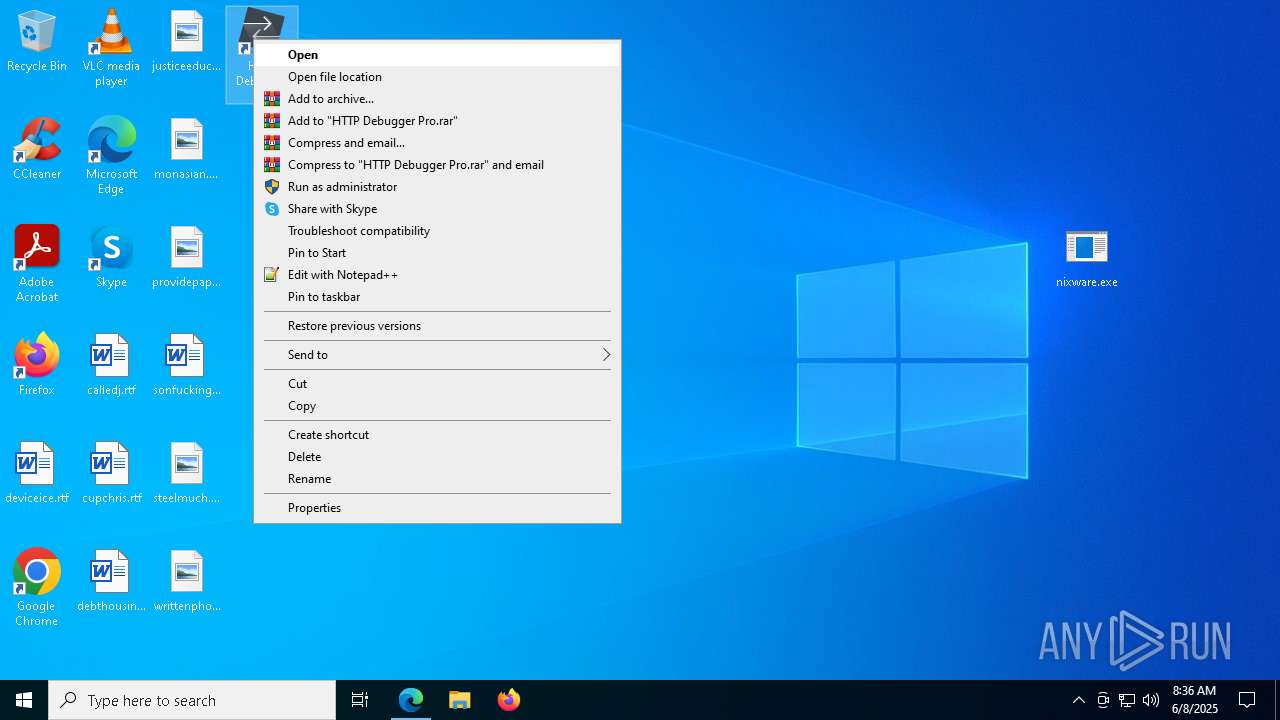Select the justiceeduc image file icon
The width and height of the screenshot is (1280, 720).
point(186,42)
